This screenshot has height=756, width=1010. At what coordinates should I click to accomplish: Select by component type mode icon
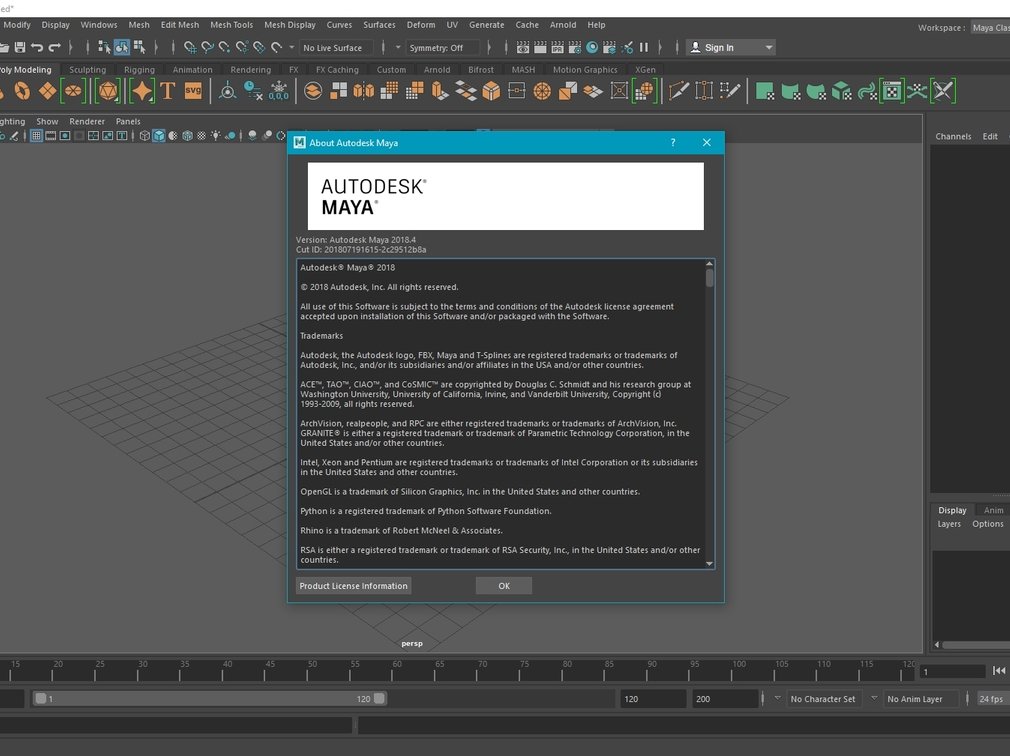139,47
